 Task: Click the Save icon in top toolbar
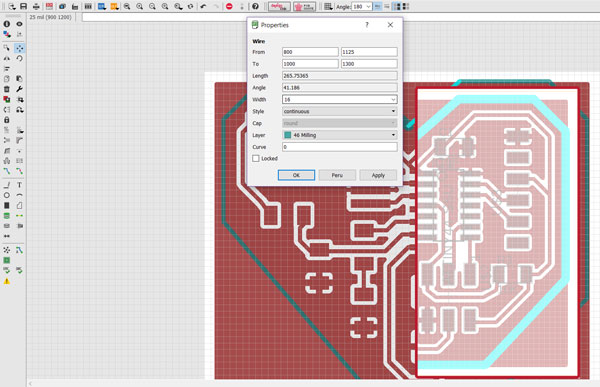point(23,6)
